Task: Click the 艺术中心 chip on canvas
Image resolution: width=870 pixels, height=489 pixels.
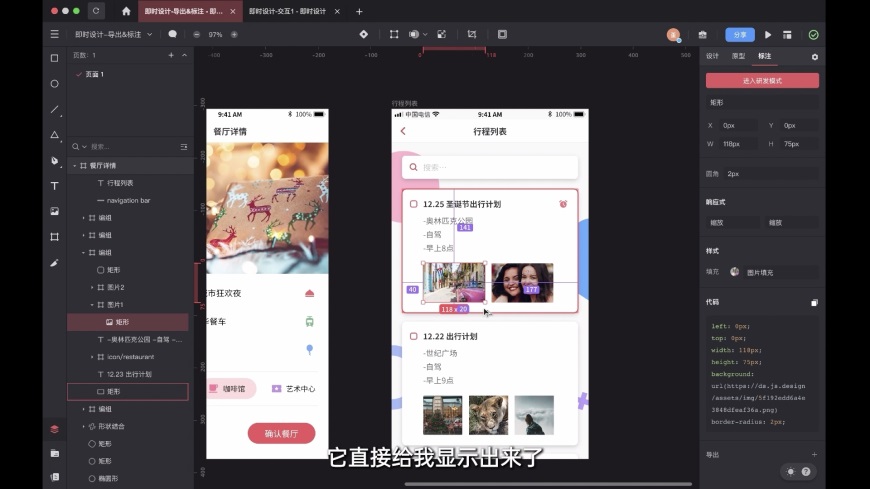Action: [x=294, y=389]
